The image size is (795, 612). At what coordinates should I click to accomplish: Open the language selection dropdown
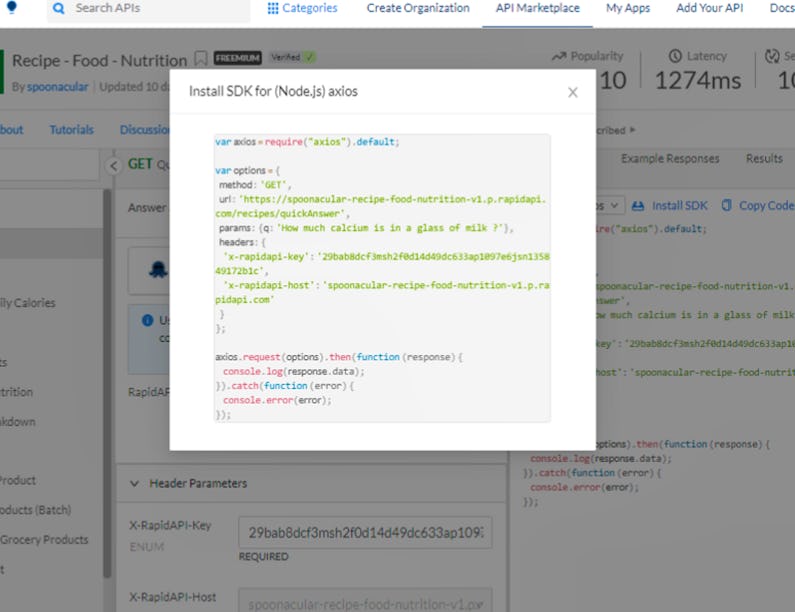pyautogui.click(x=608, y=205)
